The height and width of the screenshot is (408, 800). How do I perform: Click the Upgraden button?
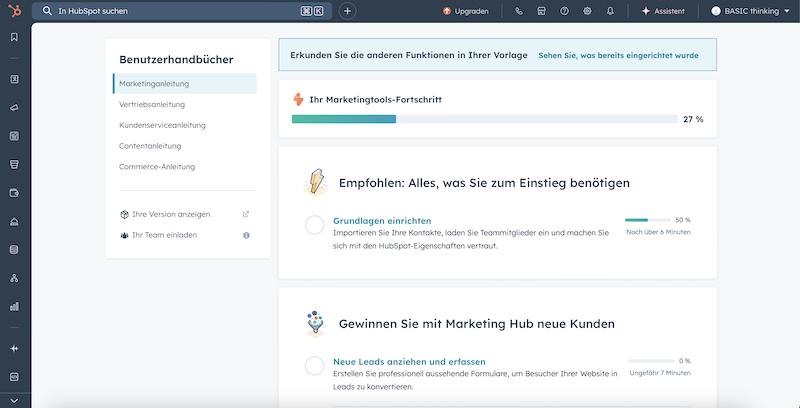[x=466, y=11]
